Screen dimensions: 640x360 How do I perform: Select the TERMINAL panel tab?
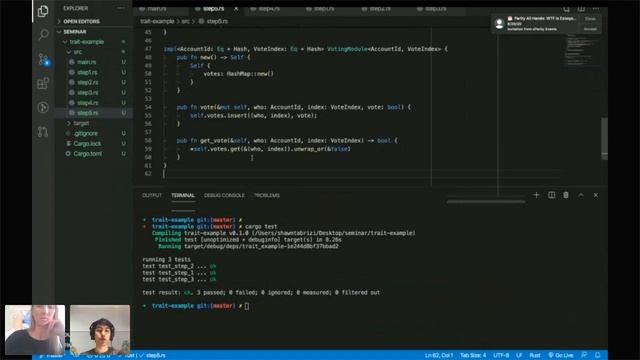point(183,196)
